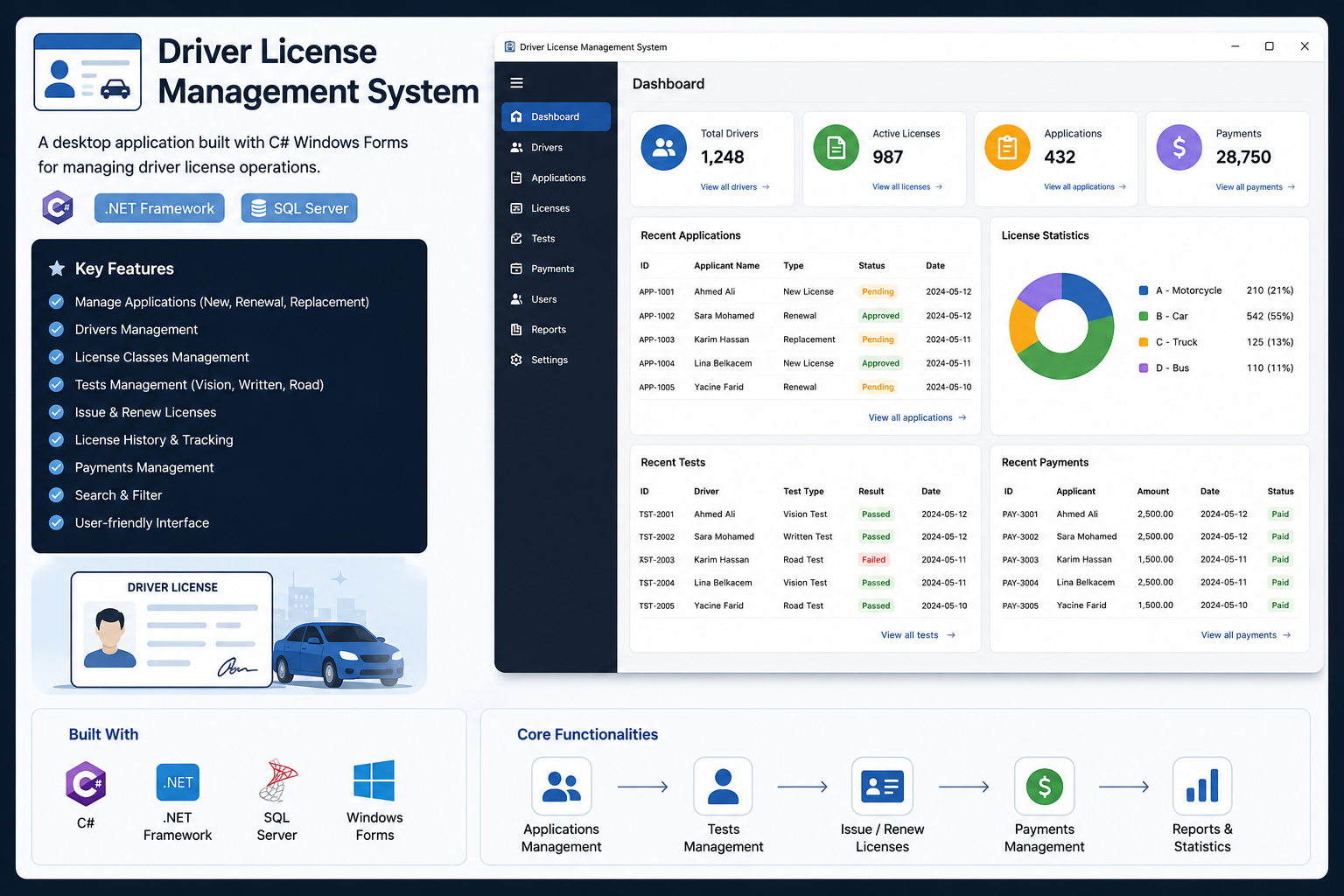Open View all applications link in Applications card
1344x896 pixels.
(1085, 187)
